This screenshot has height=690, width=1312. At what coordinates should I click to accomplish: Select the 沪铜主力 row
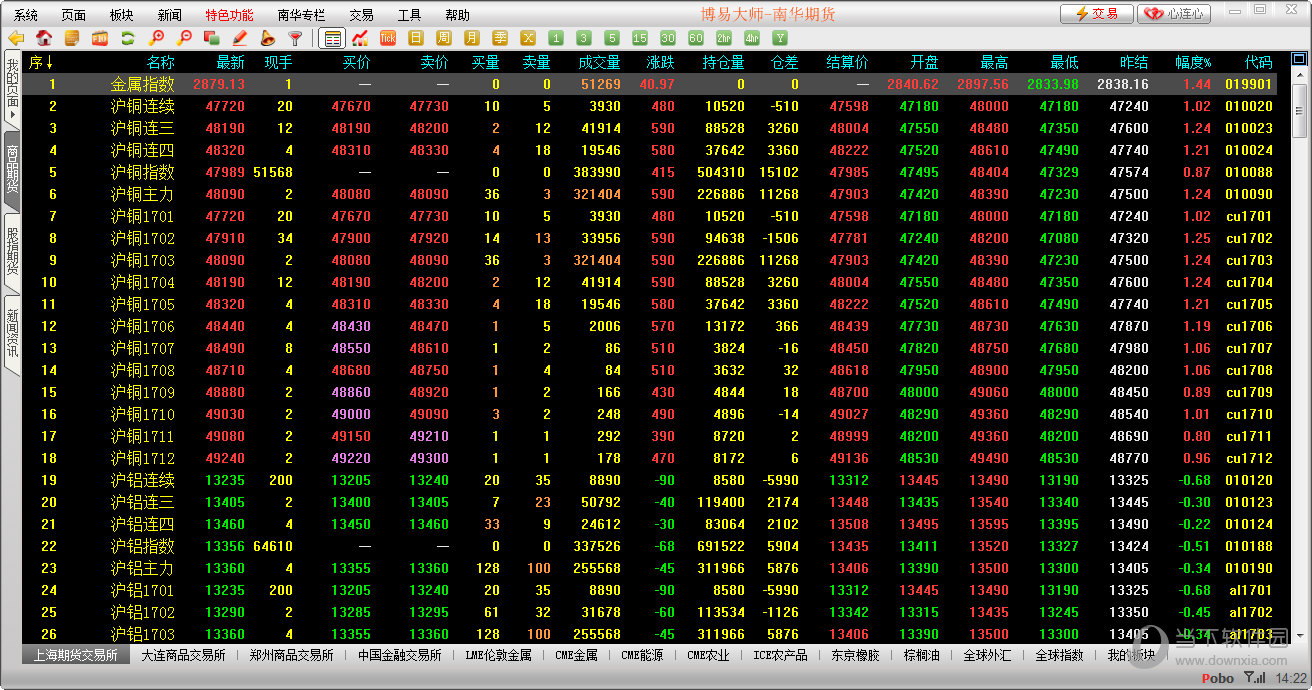[142, 194]
